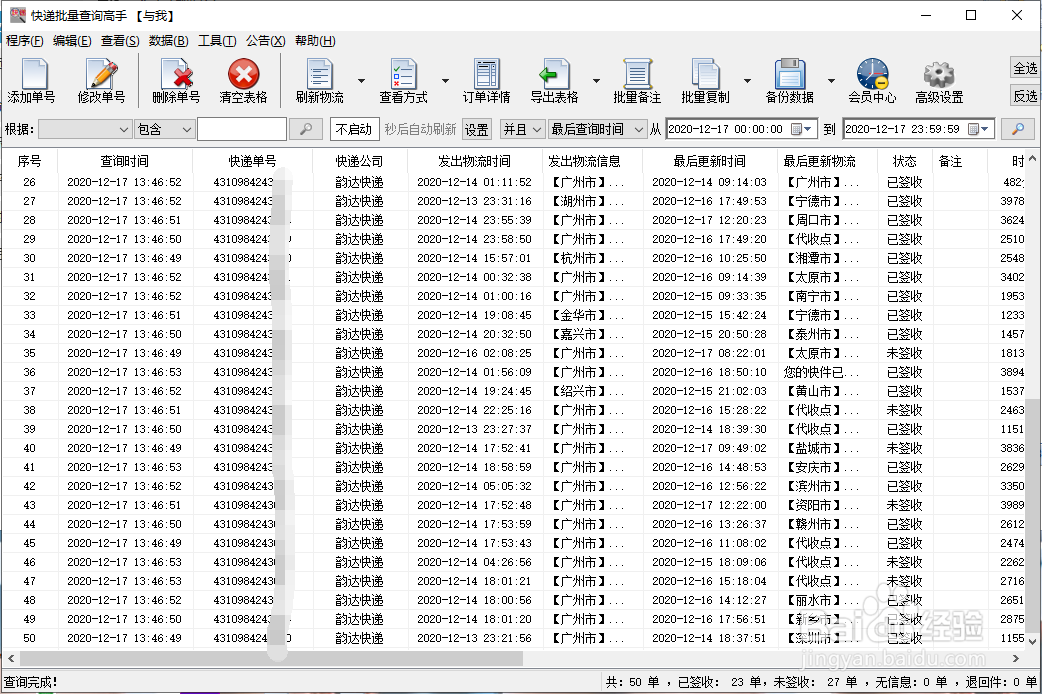Expand the 批量复制 dropdown arrow

(747, 81)
